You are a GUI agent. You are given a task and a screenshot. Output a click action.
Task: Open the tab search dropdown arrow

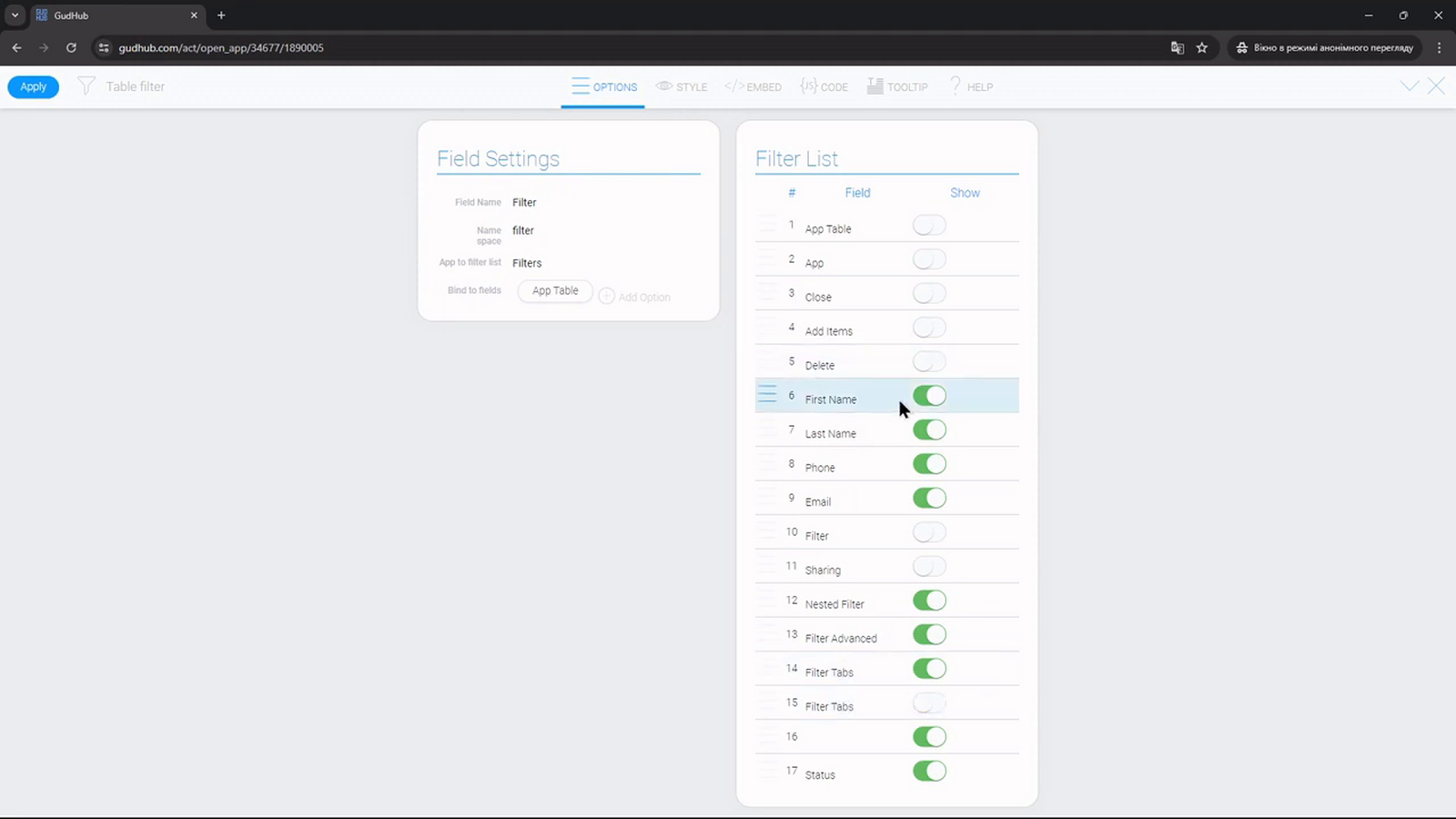coord(15,15)
